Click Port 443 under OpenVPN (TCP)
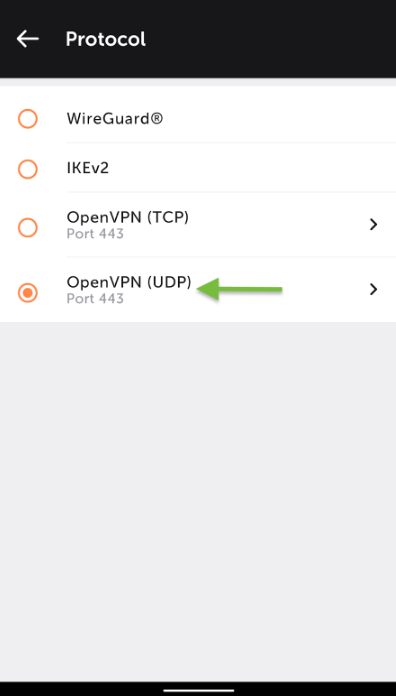396x696 pixels. [95, 233]
